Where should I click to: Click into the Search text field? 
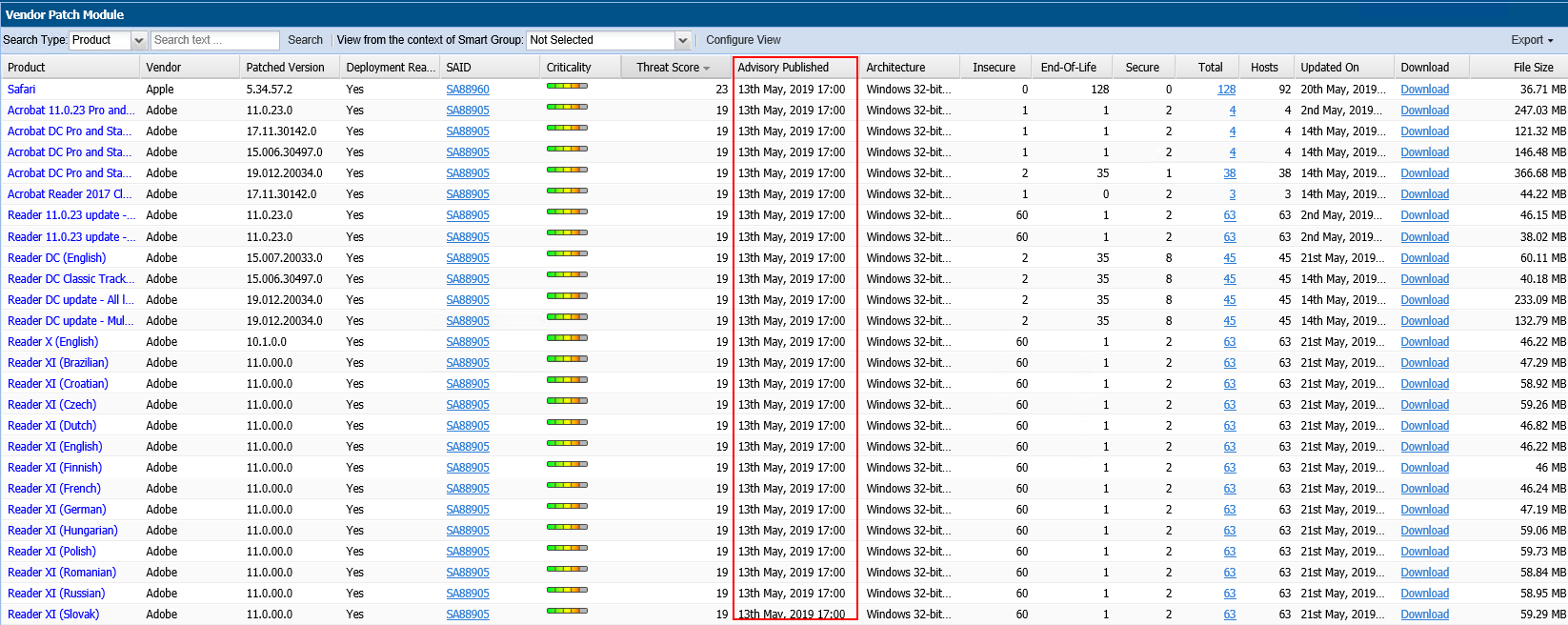coord(214,40)
